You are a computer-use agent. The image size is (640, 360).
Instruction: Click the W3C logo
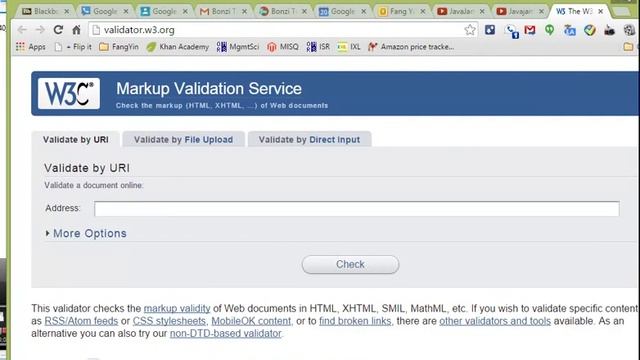click(x=69, y=93)
